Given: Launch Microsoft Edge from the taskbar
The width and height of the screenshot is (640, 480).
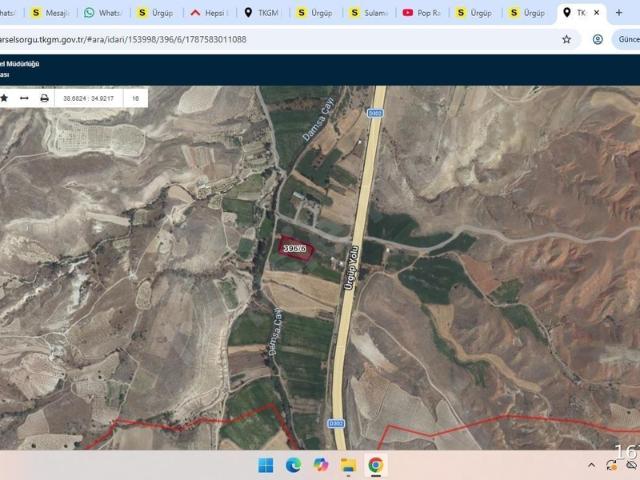Looking at the screenshot, I should (x=293, y=465).
